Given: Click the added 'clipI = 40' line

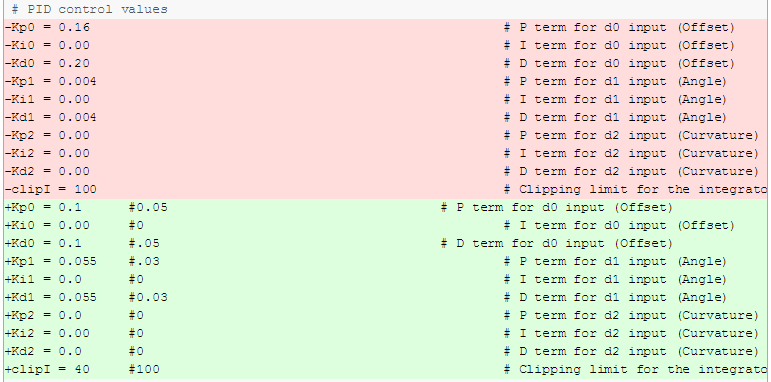Looking at the screenshot, I should coord(386,369).
